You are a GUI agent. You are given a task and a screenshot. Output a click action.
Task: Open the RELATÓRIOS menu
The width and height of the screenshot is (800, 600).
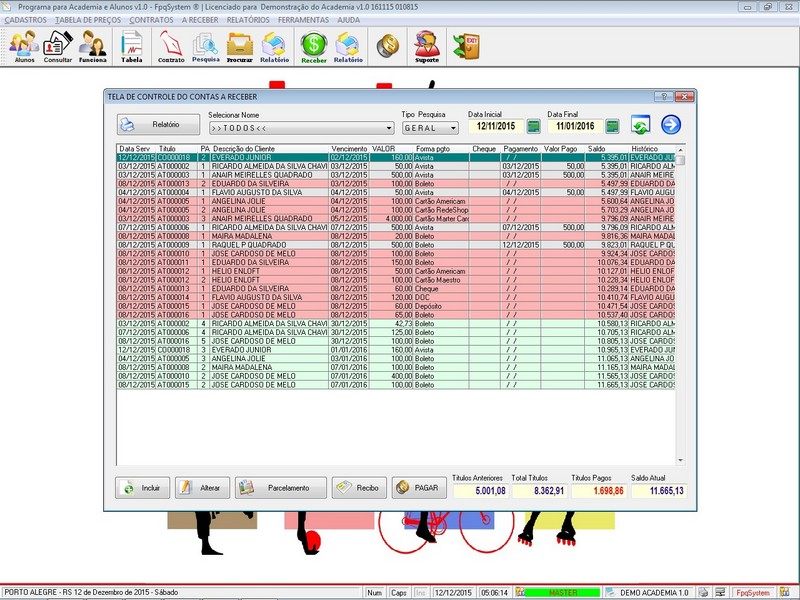[x=248, y=20]
